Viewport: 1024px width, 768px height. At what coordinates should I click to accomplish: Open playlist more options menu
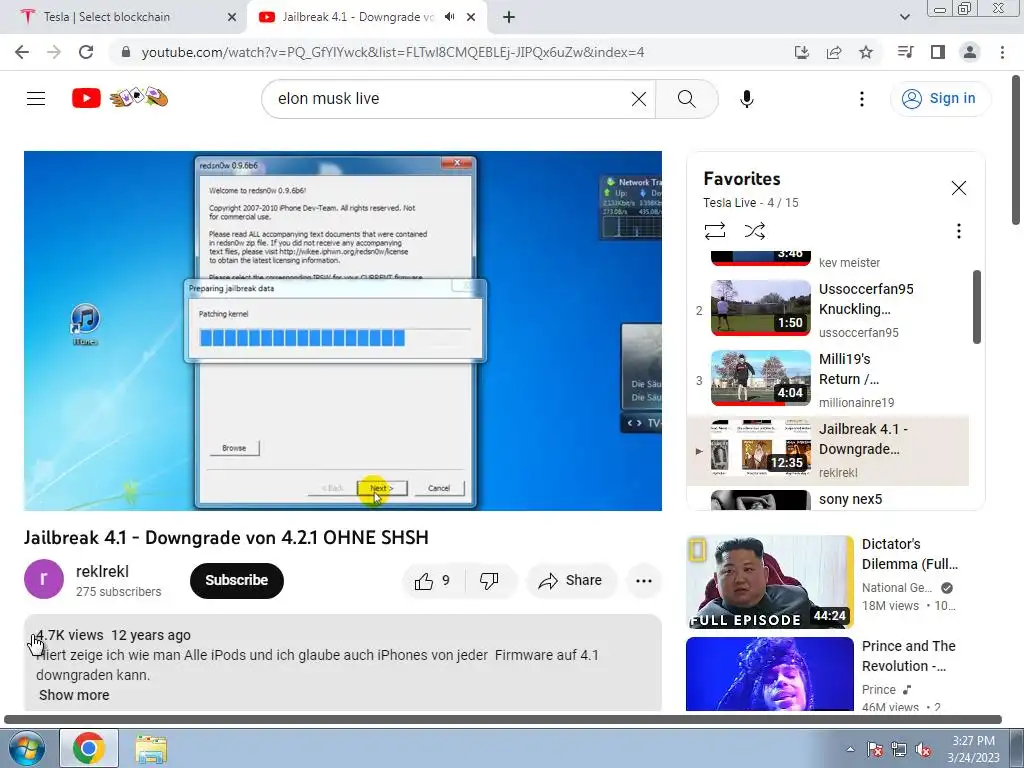tap(958, 231)
